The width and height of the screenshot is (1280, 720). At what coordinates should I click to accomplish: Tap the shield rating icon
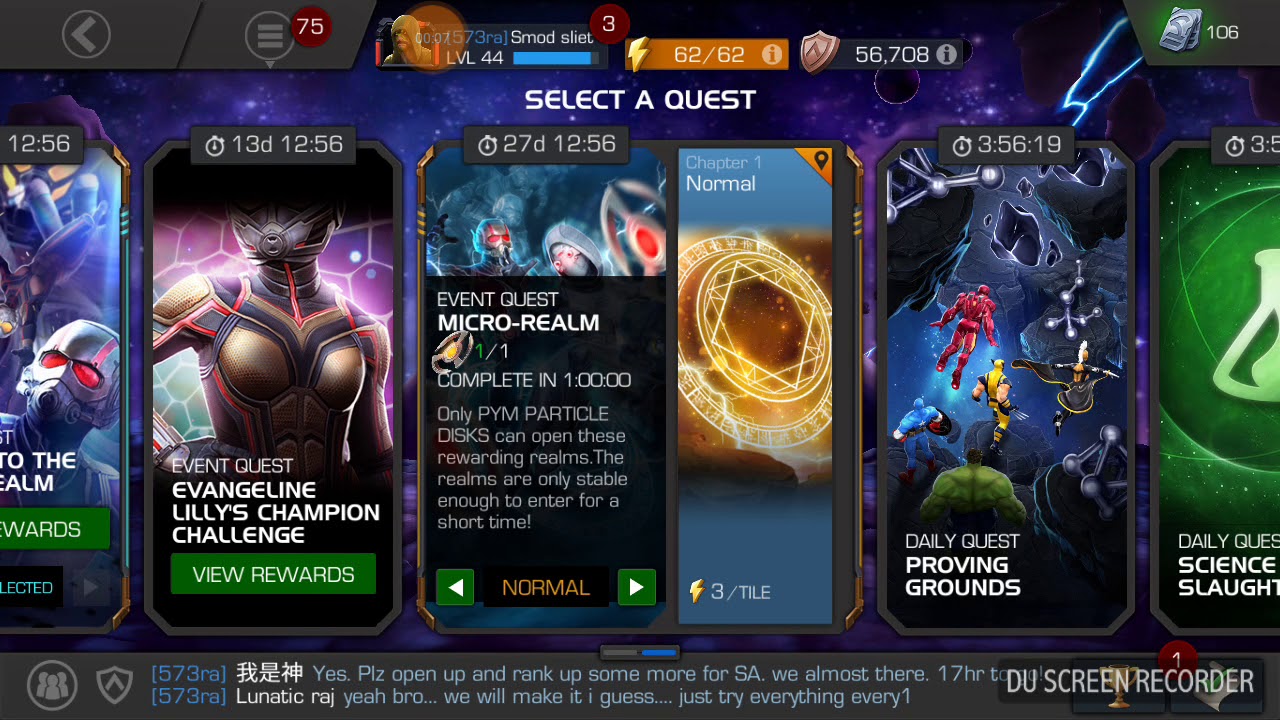pyautogui.click(x=820, y=54)
